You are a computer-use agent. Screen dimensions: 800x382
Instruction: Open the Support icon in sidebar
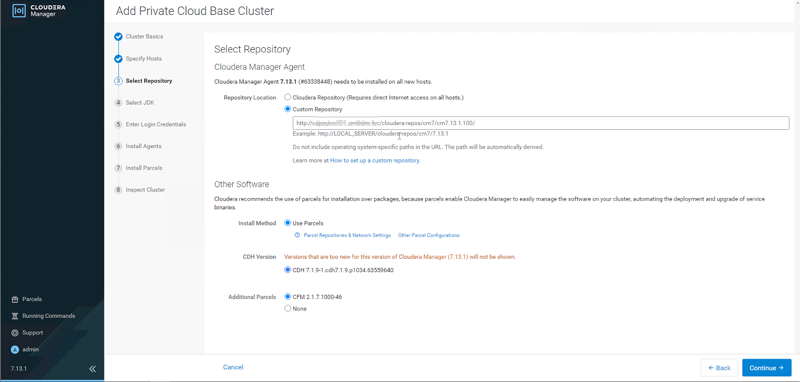[x=15, y=333]
